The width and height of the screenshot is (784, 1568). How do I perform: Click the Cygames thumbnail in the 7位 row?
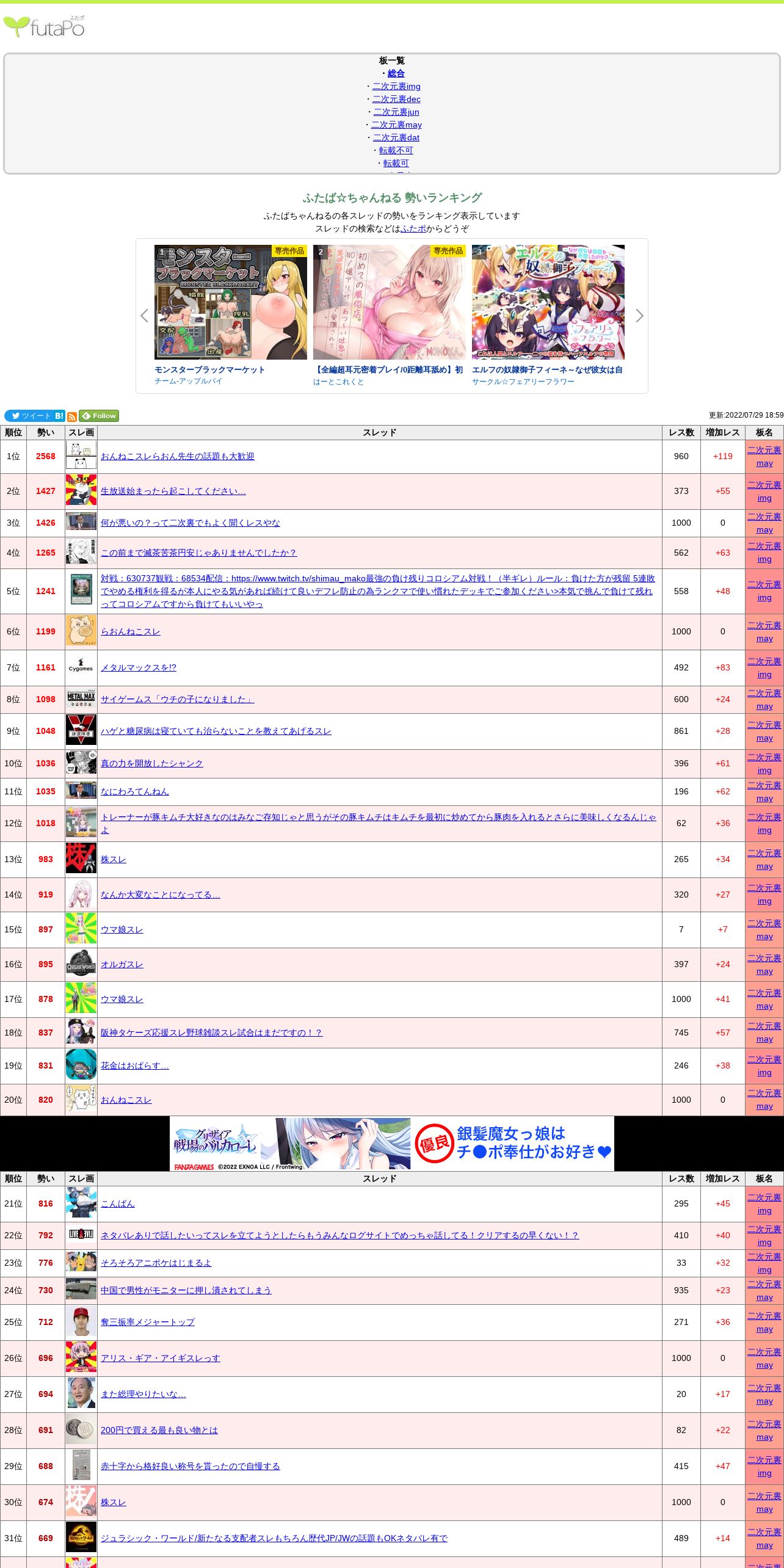(81, 667)
